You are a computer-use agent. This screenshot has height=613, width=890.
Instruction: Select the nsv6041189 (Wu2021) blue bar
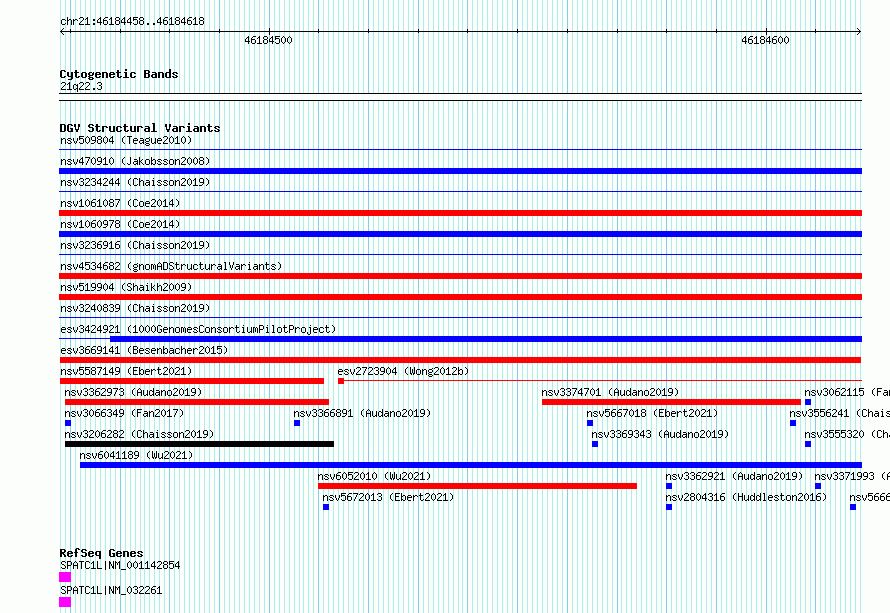tap(471, 465)
